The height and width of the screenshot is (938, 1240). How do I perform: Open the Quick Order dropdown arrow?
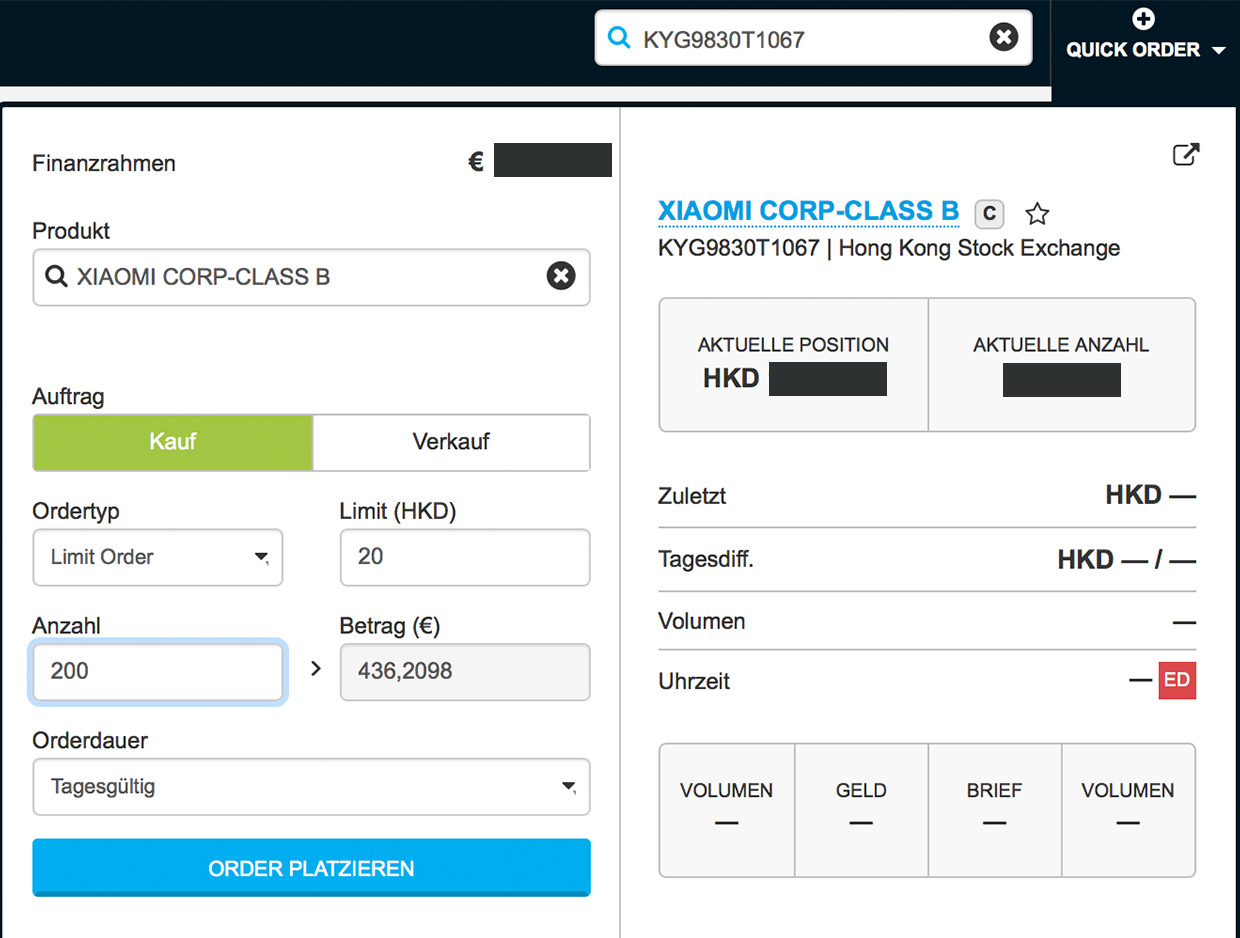1218,50
